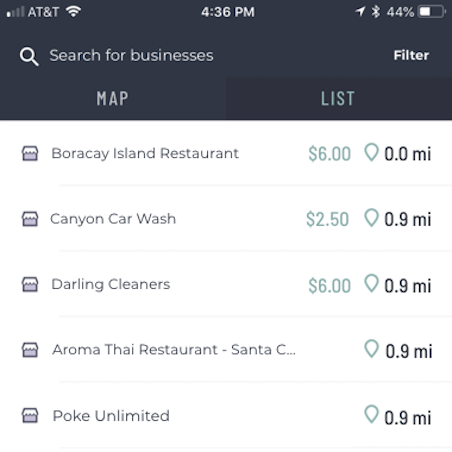Open Aroma Thai Restaurant - Santa C... listing

[226, 350]
